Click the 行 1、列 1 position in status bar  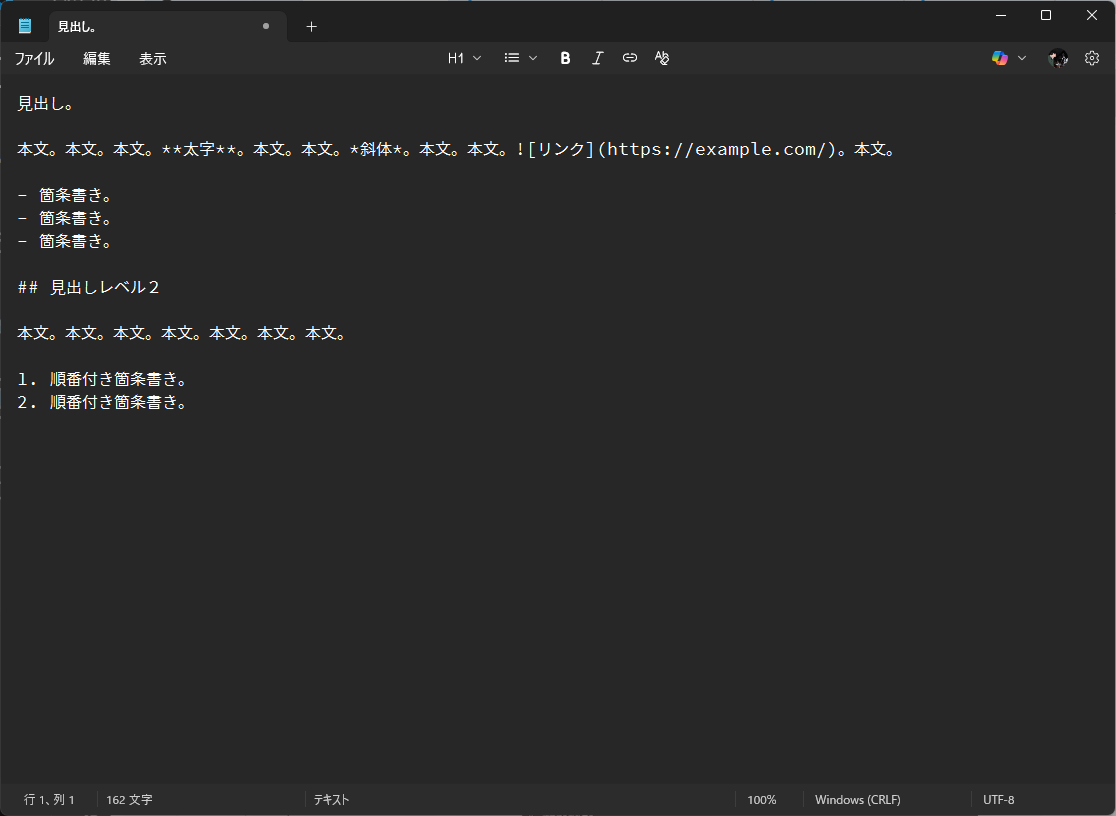[50, 800]
